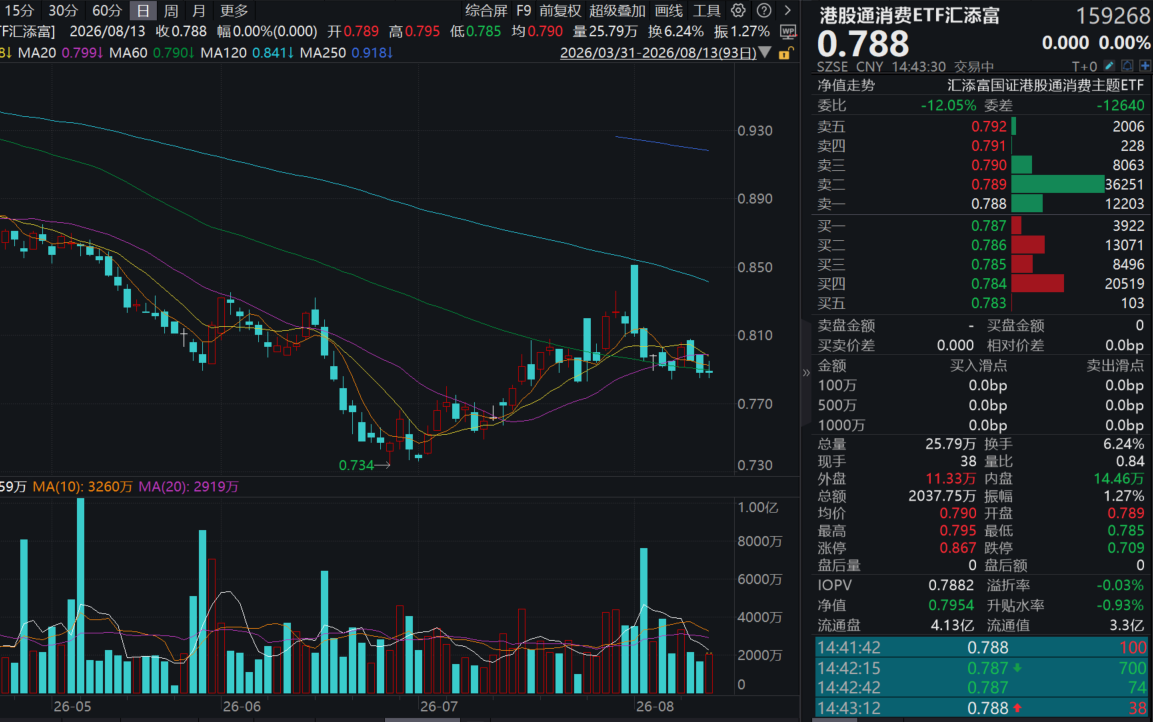Click the volume MA(10): 3260万 label
The height and width of the screenshot is (722, 1153).
coord(82,487)
